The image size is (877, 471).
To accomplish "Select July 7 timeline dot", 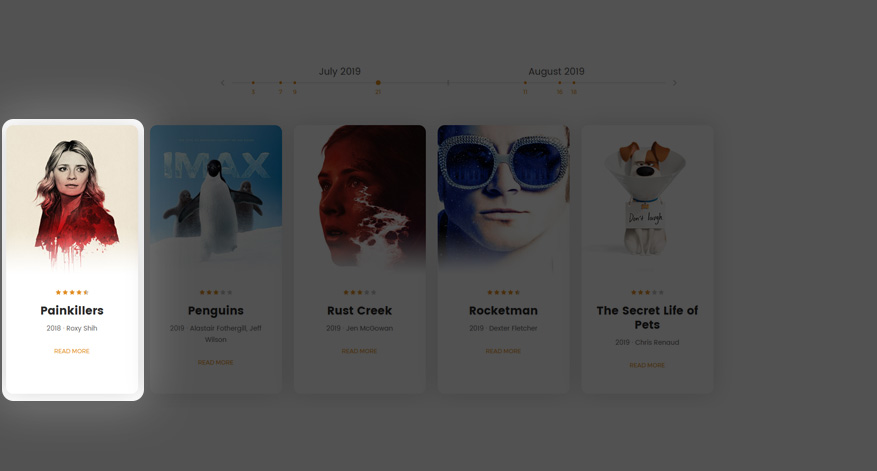I will pyautogui.click(x=280, y=83).
